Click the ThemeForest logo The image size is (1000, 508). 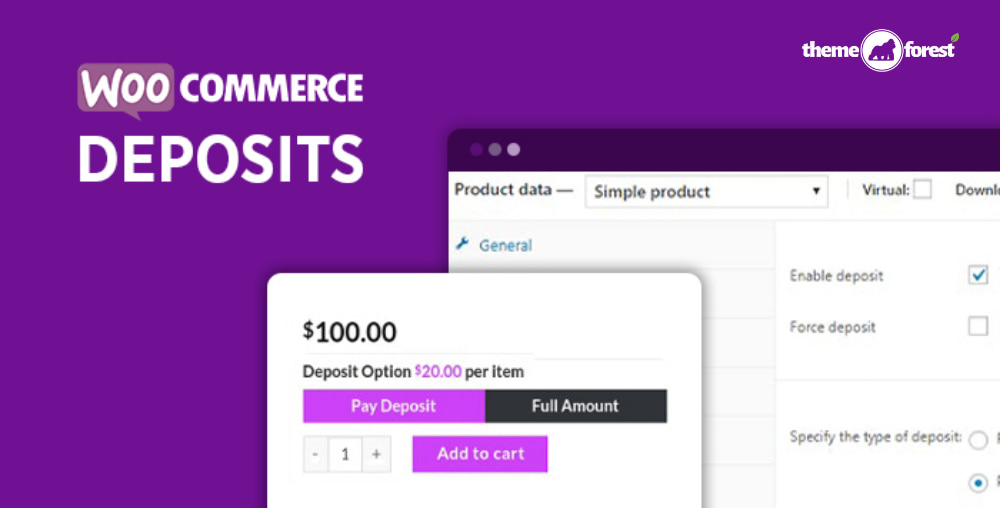(879, 50)
